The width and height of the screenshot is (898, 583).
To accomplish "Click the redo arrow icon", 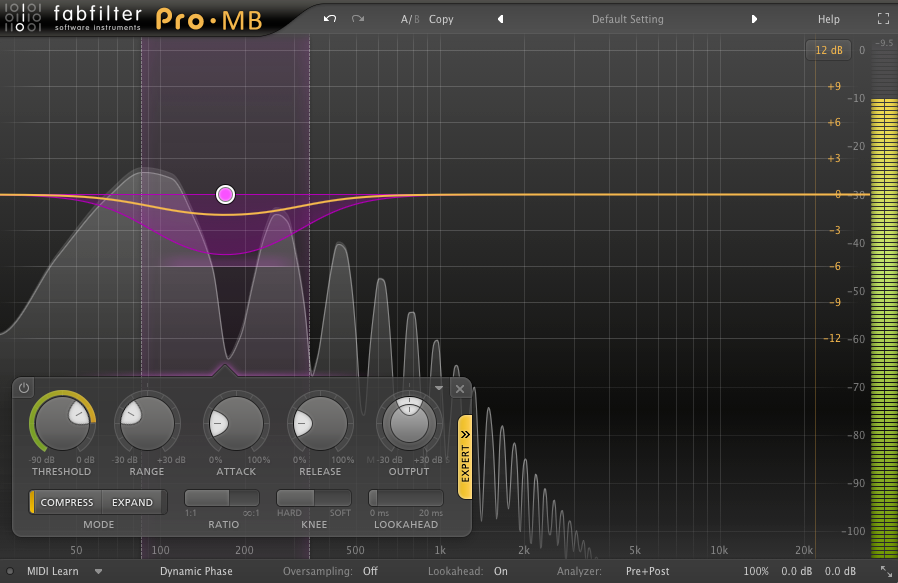I will tap(358, 19).
